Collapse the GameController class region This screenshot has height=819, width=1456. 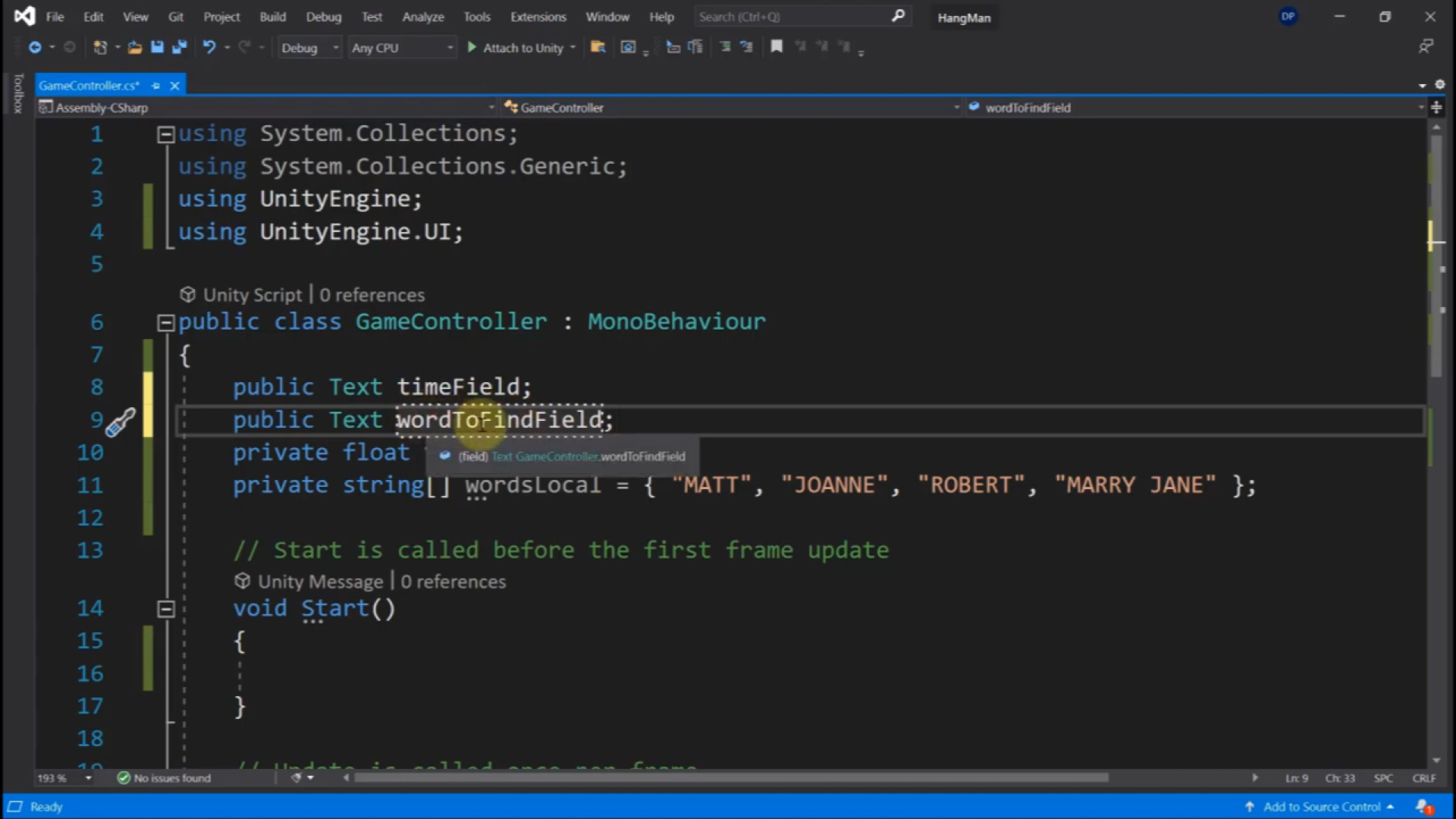pyautogui.click(x=165, y=322)
